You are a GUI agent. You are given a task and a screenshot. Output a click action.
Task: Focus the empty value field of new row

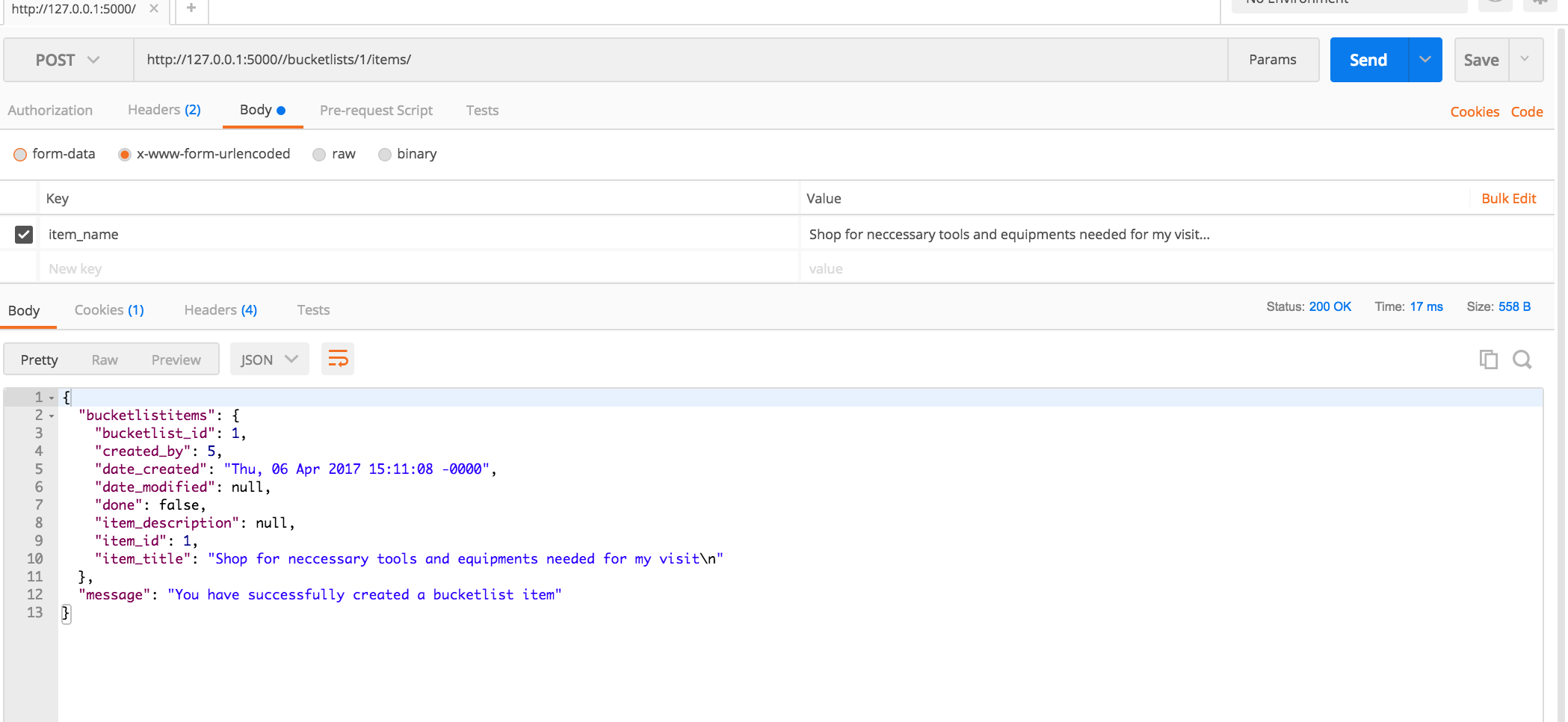pos(1176,268)
